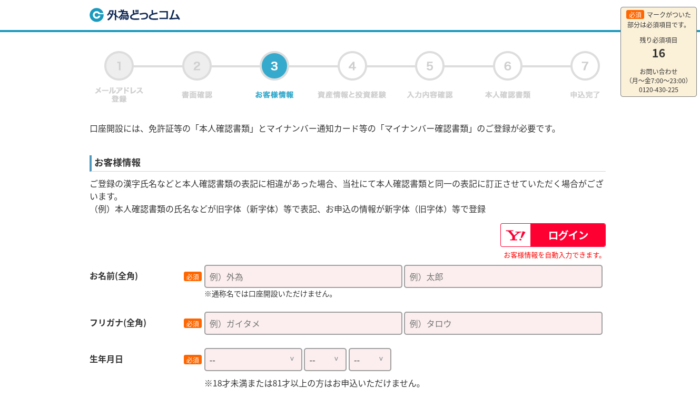The height and width of the screenshot is (398, 700).
Task: Click the お客様情報 section heading
Action: point(117,162)
